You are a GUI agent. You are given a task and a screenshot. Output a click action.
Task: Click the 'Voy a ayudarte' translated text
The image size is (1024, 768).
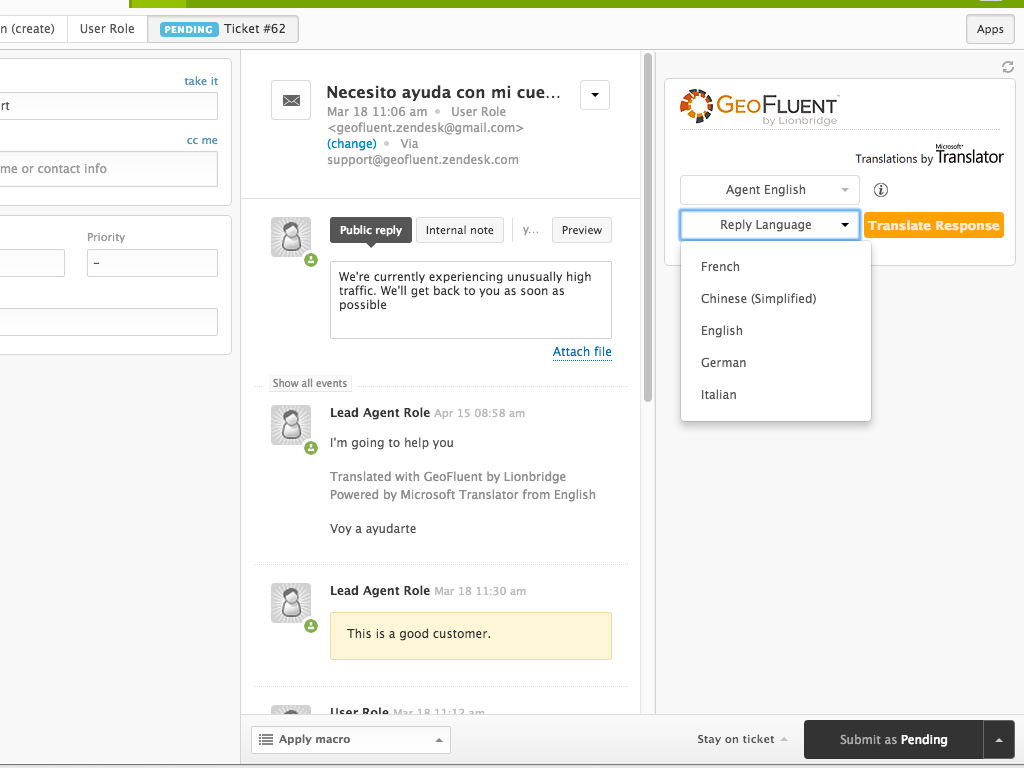373,529
